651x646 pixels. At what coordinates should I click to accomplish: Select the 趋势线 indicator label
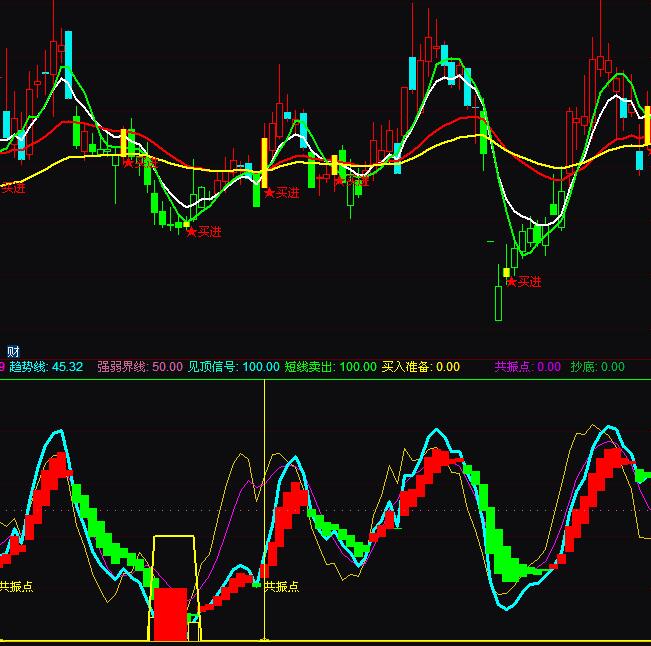[45, 367]
